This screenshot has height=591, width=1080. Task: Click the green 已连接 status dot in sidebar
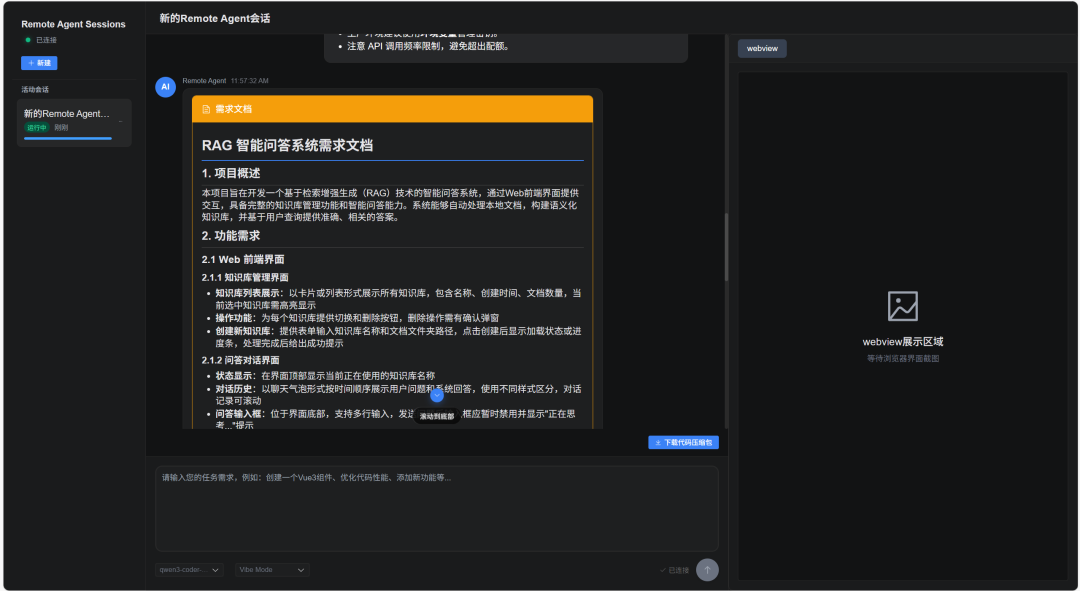click(x=28, y=40)
